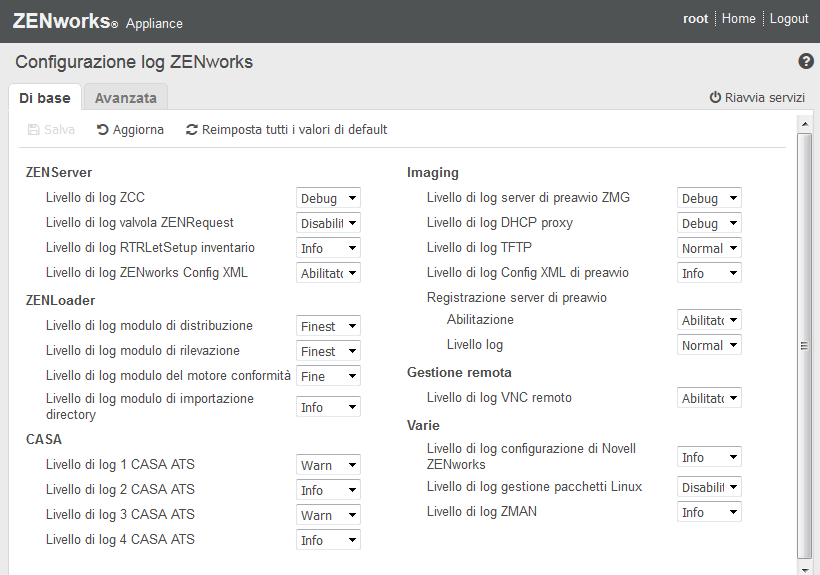Open the modulo di distribuzione log dropdown

[x=328, y=326]
